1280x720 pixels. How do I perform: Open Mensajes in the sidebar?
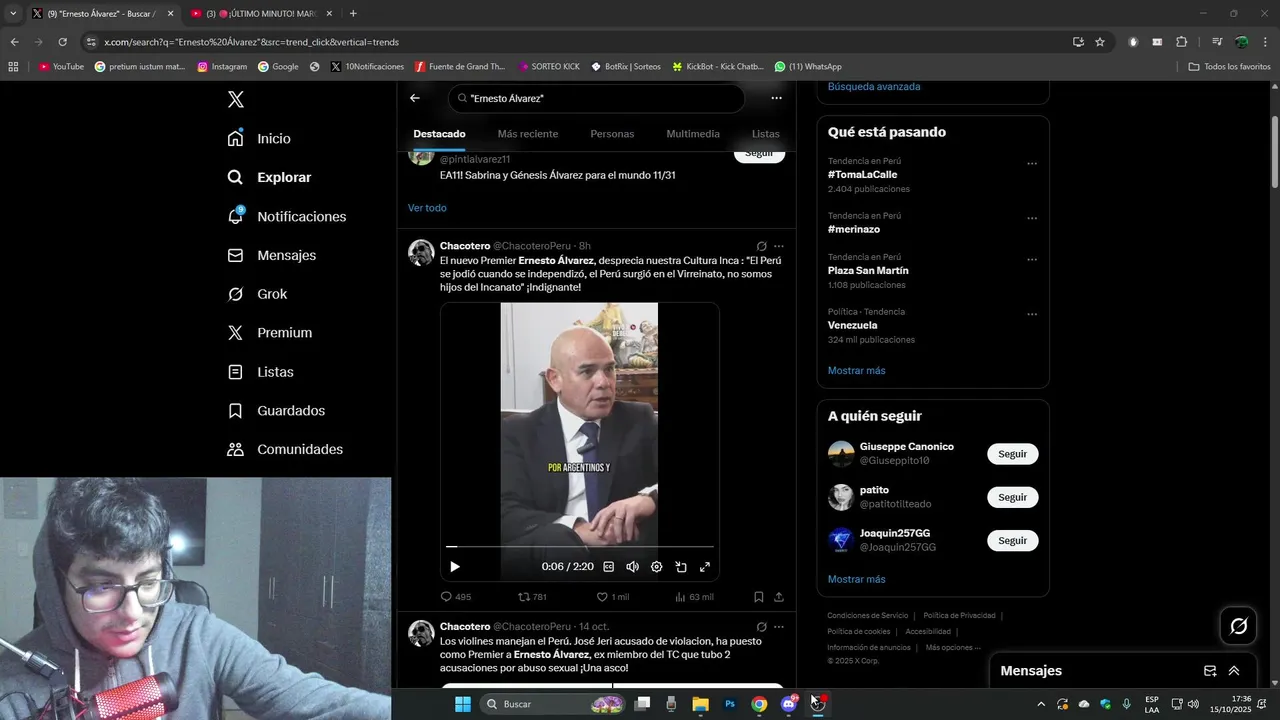click(x=271, y=255)
